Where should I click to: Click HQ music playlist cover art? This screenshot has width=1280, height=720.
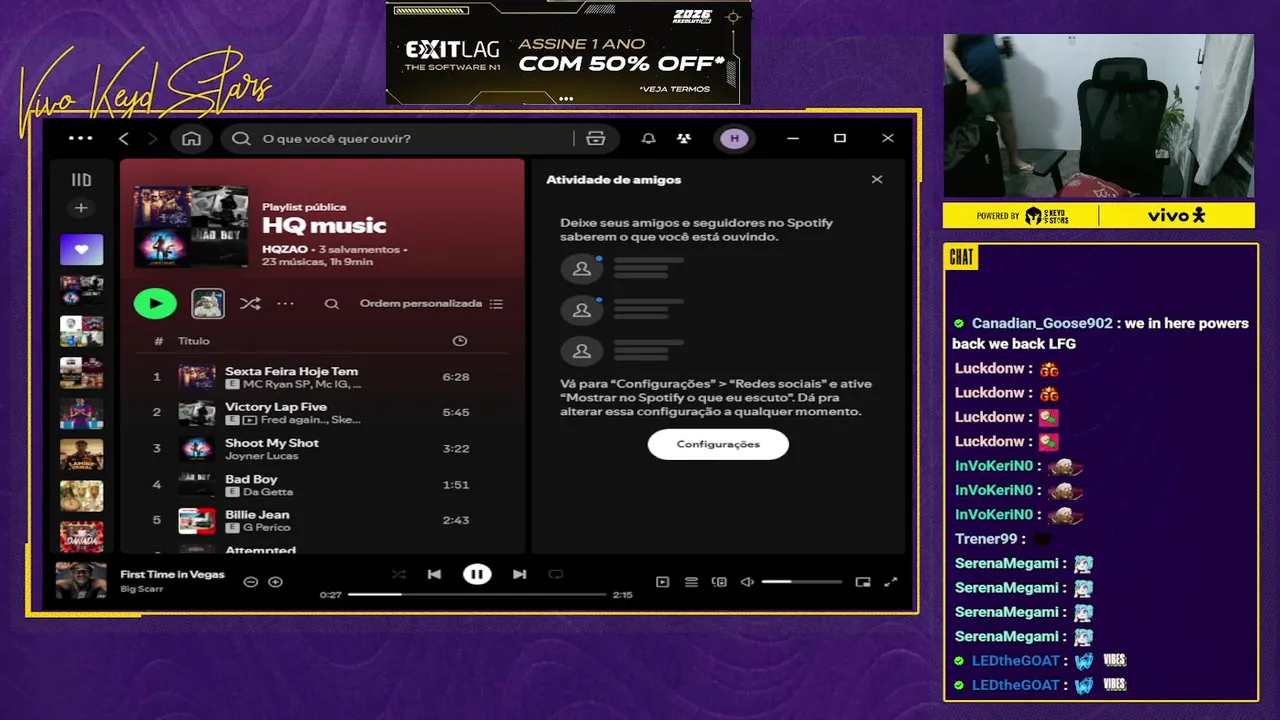coord(191,226)
